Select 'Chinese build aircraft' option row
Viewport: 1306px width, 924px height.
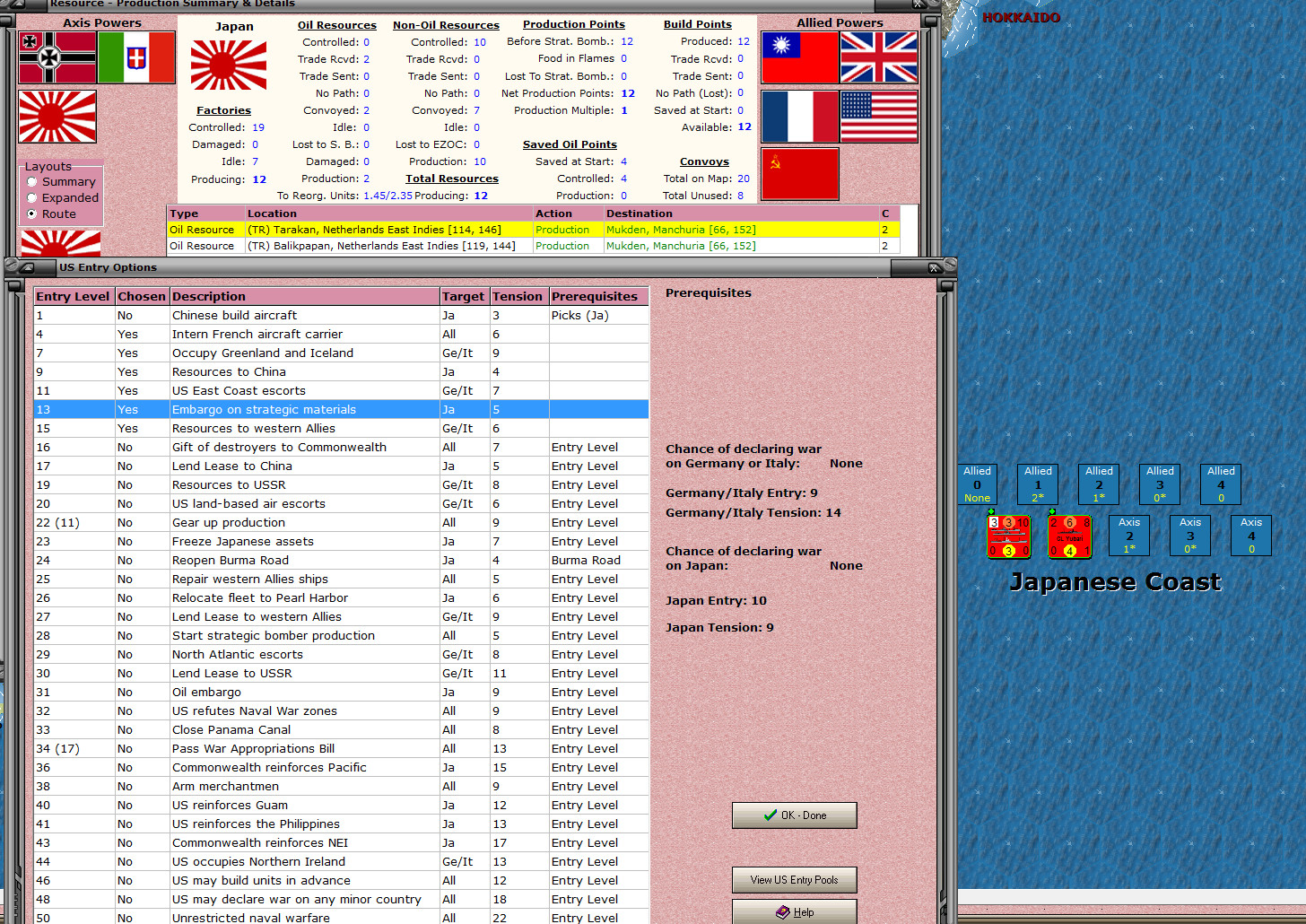coord(341,316)
